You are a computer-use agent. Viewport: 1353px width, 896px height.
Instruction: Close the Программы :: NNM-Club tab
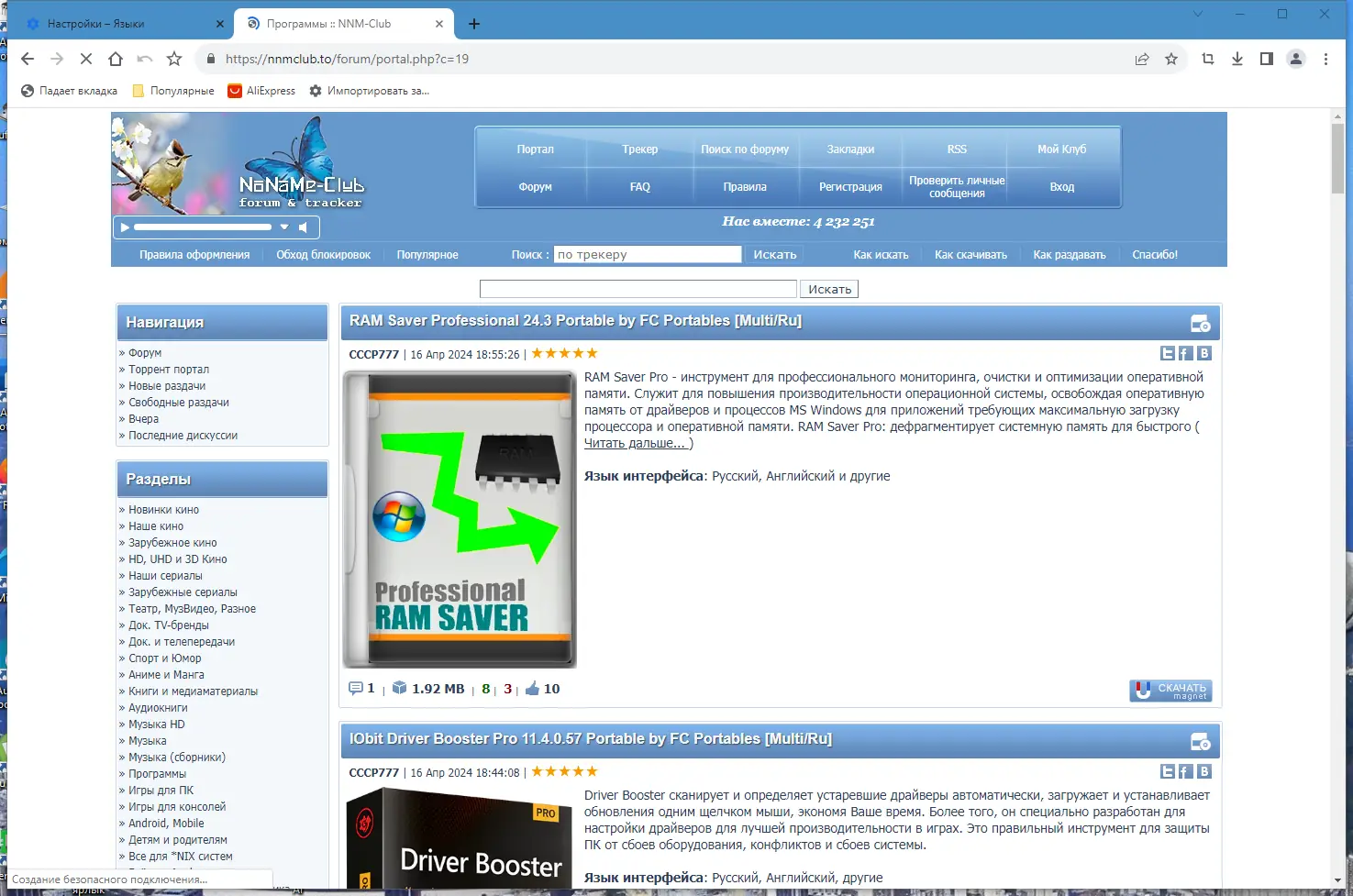pos(439,24)
